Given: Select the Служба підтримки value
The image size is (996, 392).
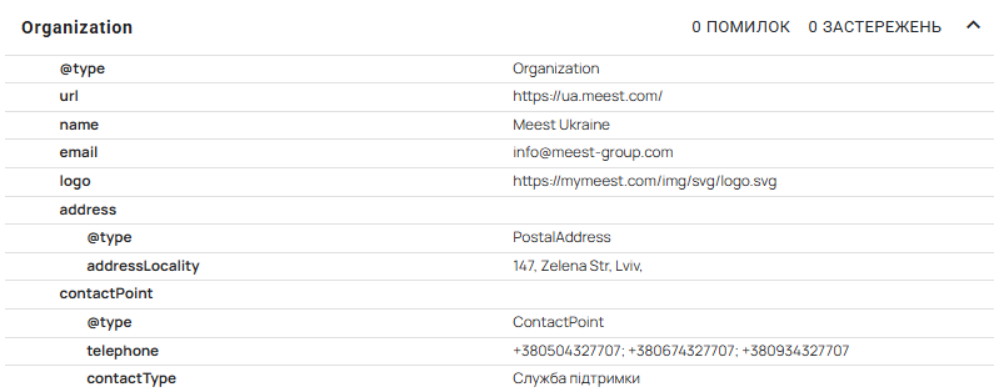Looking at the screenshot, I should tap(576, 379).
